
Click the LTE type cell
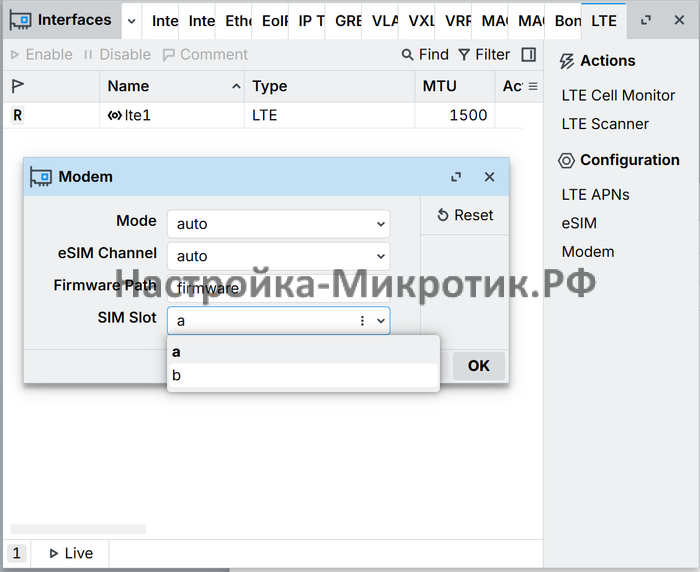[x=264, y=115]
